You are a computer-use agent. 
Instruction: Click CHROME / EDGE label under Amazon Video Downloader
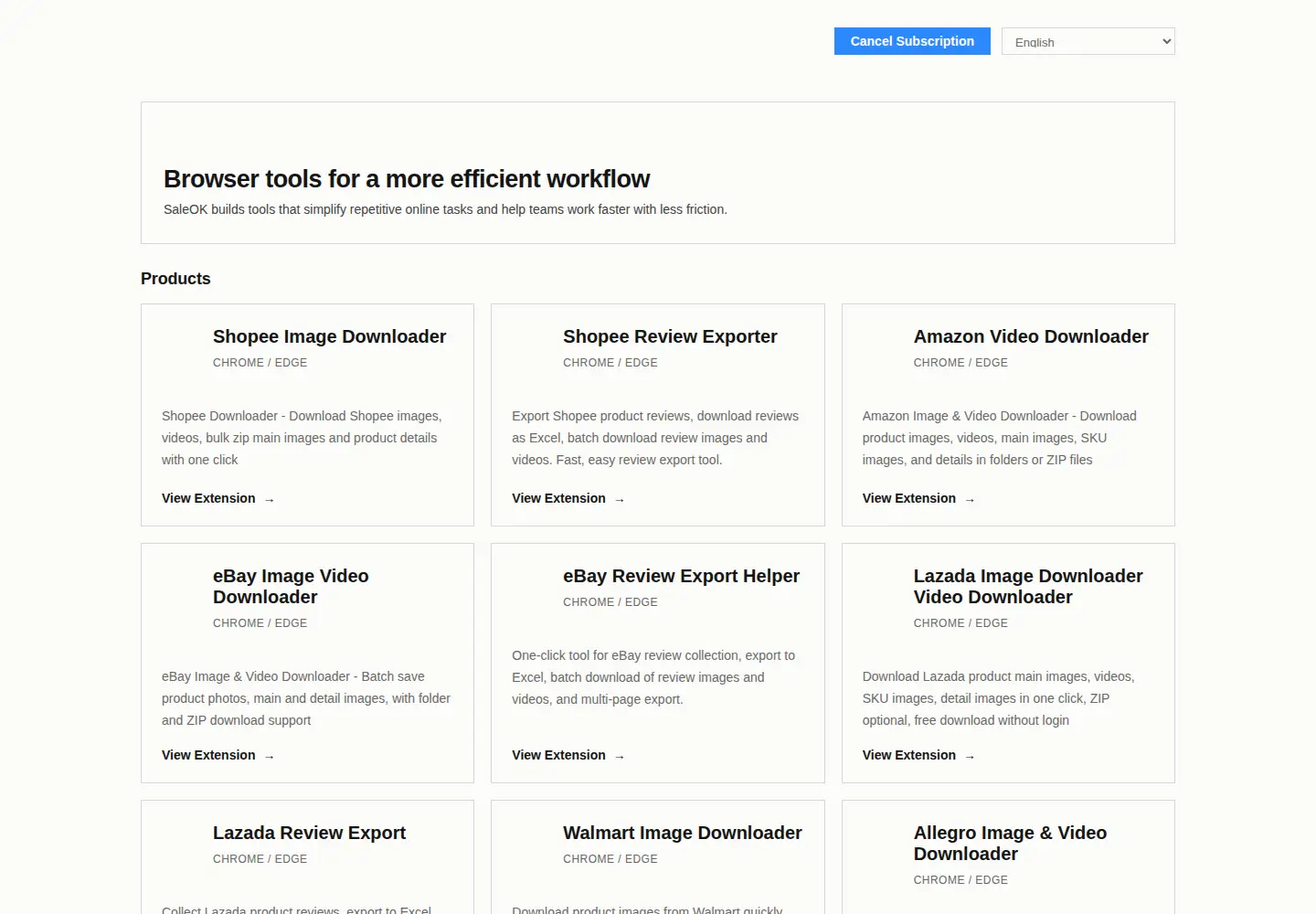click(x=960, y=363)
